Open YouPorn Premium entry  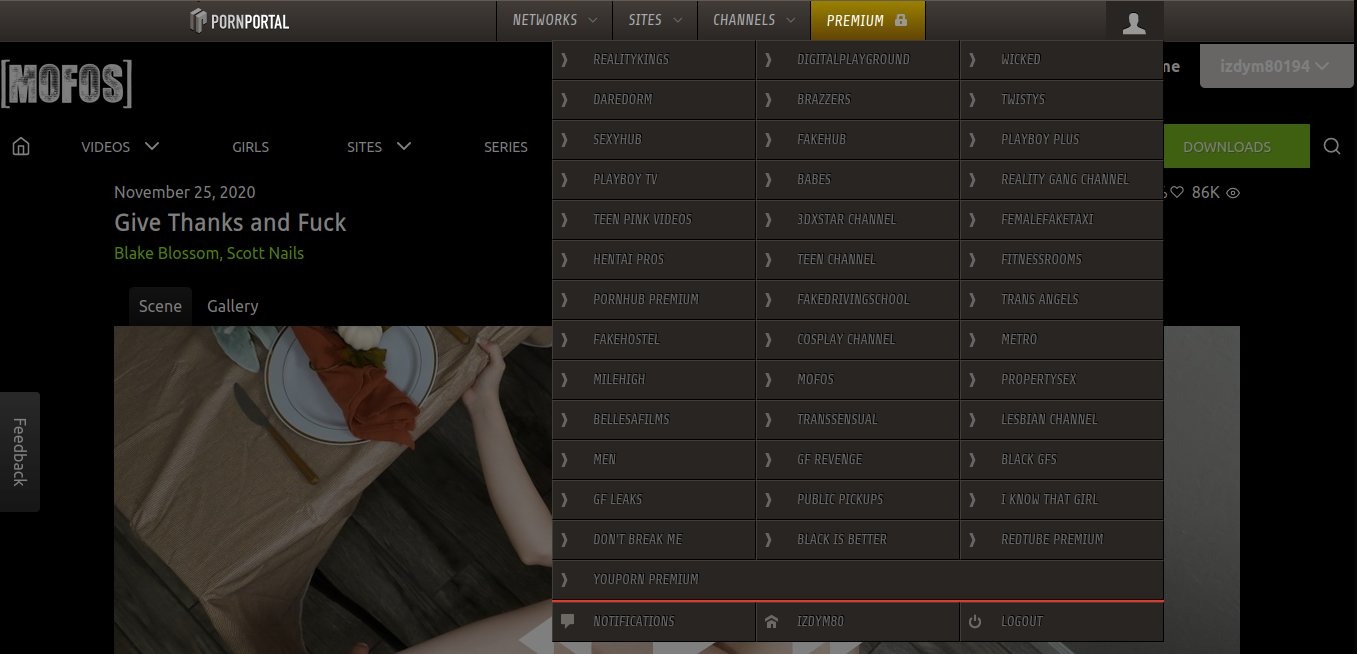(858, 579)
